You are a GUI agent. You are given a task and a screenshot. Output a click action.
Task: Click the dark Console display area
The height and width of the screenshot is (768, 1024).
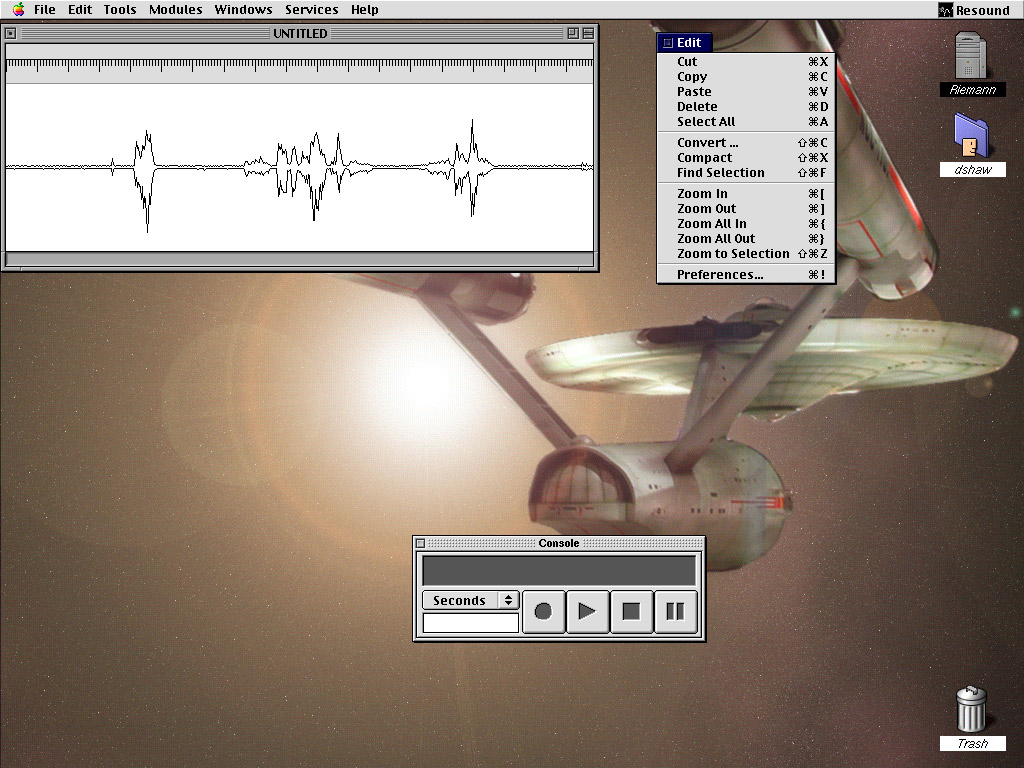559,571
